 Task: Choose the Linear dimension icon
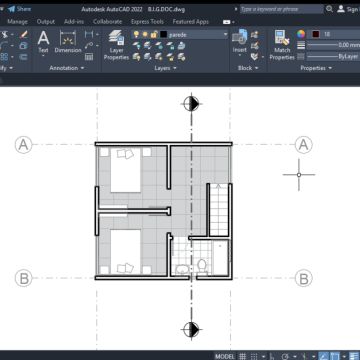88,34
